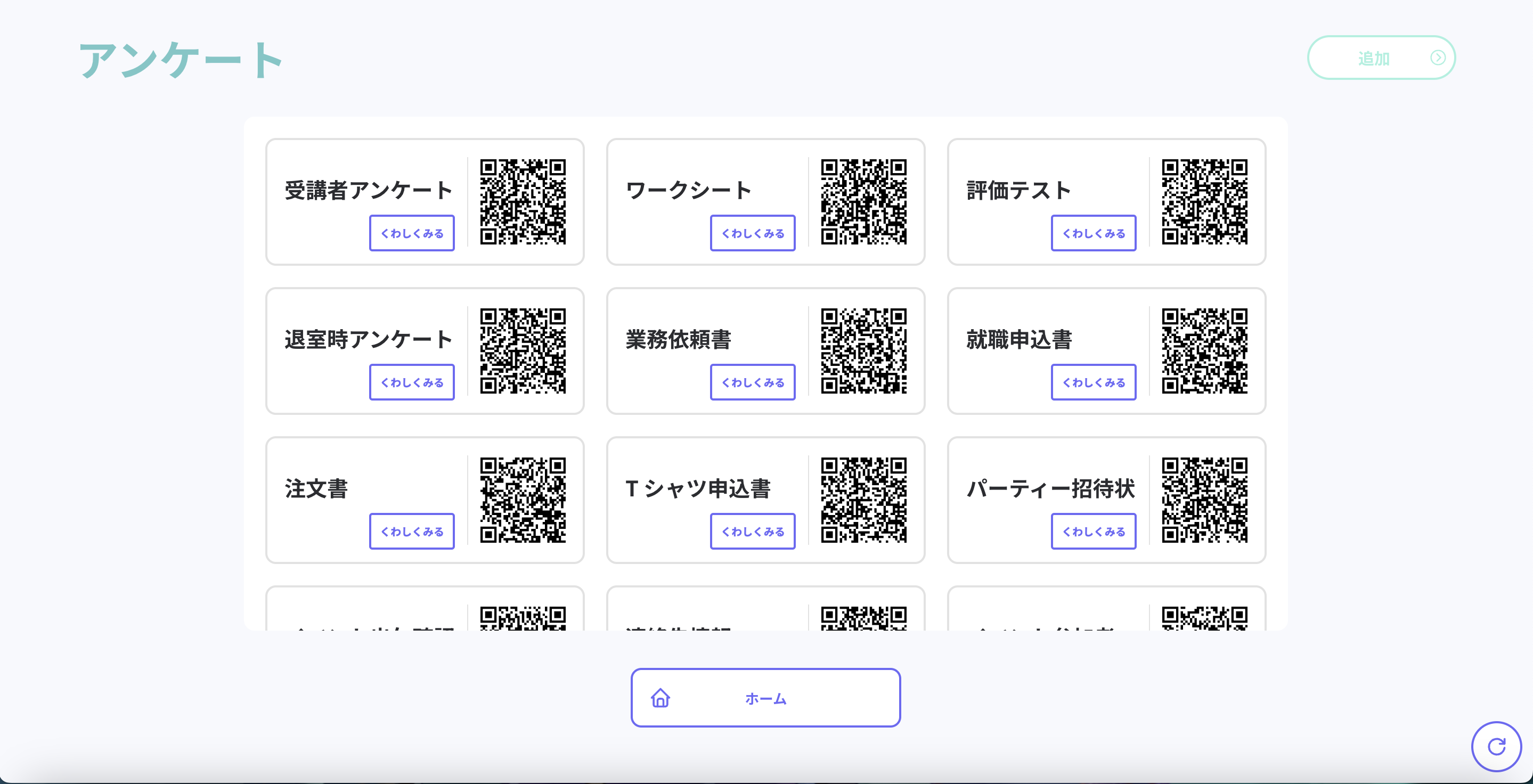Open くわしくみる for 受講者アンケート

(412, 233)
